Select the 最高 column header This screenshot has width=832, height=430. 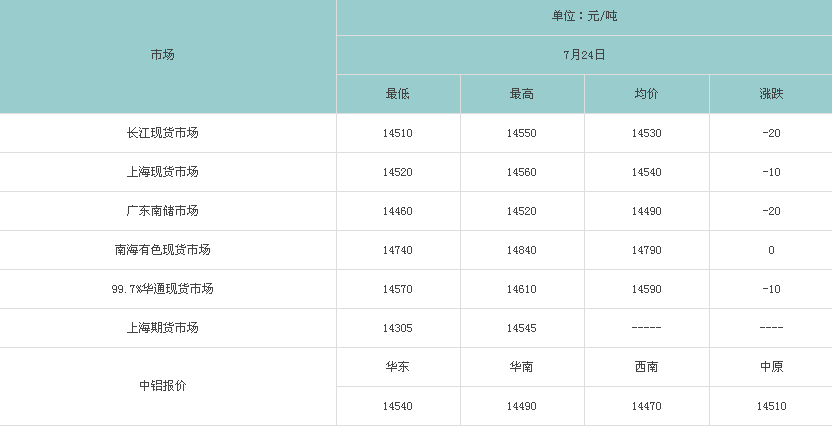[x=522, y=94]
